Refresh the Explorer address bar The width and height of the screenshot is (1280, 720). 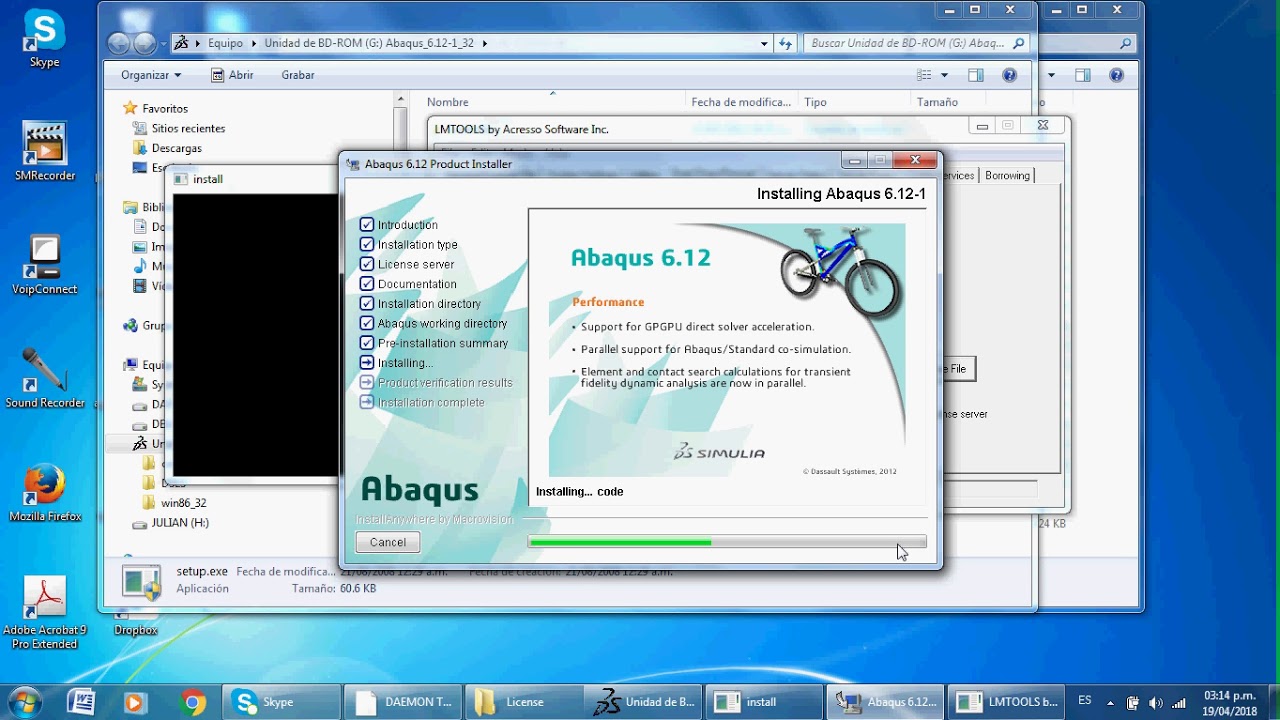pyautogui.click(x=786, y=43)
